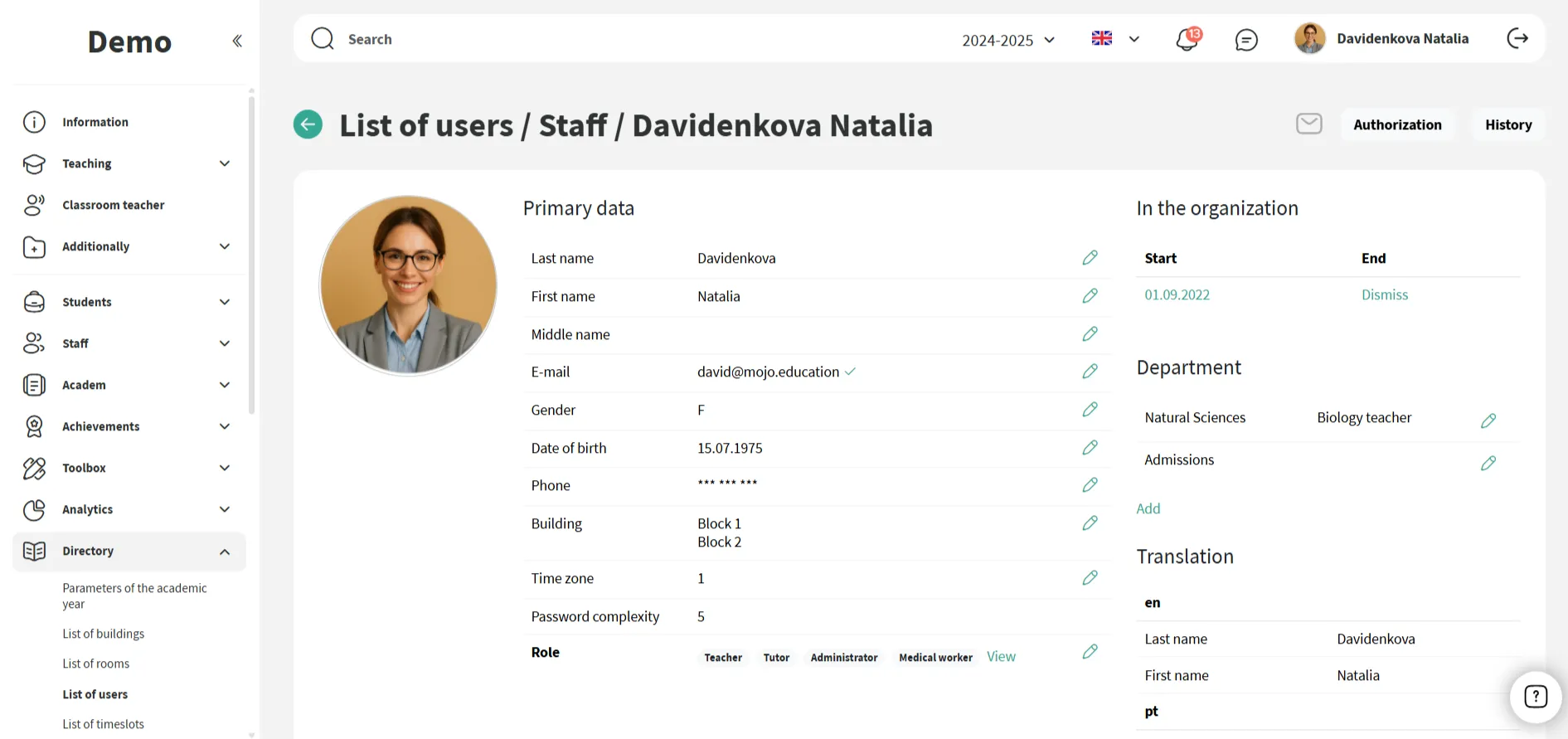The image size is (1568, 739).
Task: Open the notifications bell icon
Action: pyautogui.click(x=1187, y=39)
